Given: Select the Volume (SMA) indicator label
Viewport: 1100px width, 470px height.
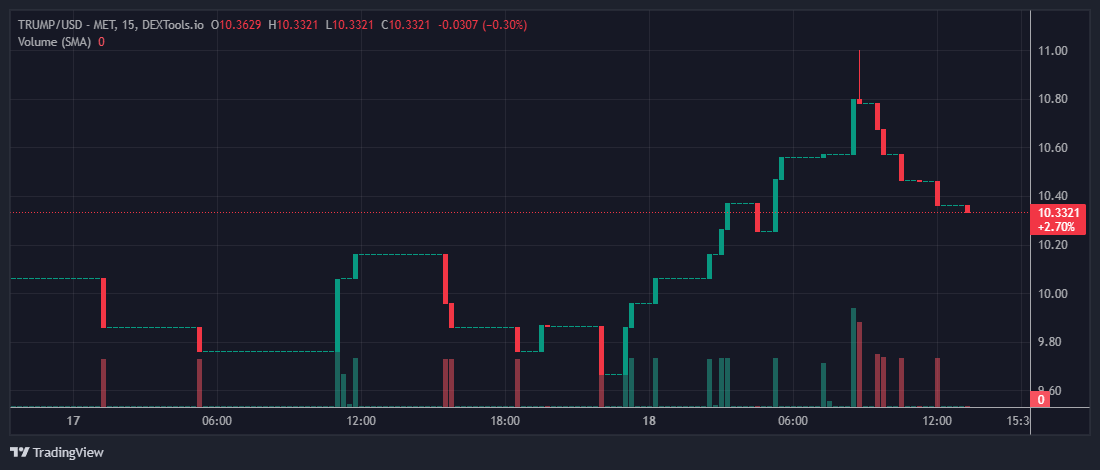Looking at the screenshot, I should (55, 41).
